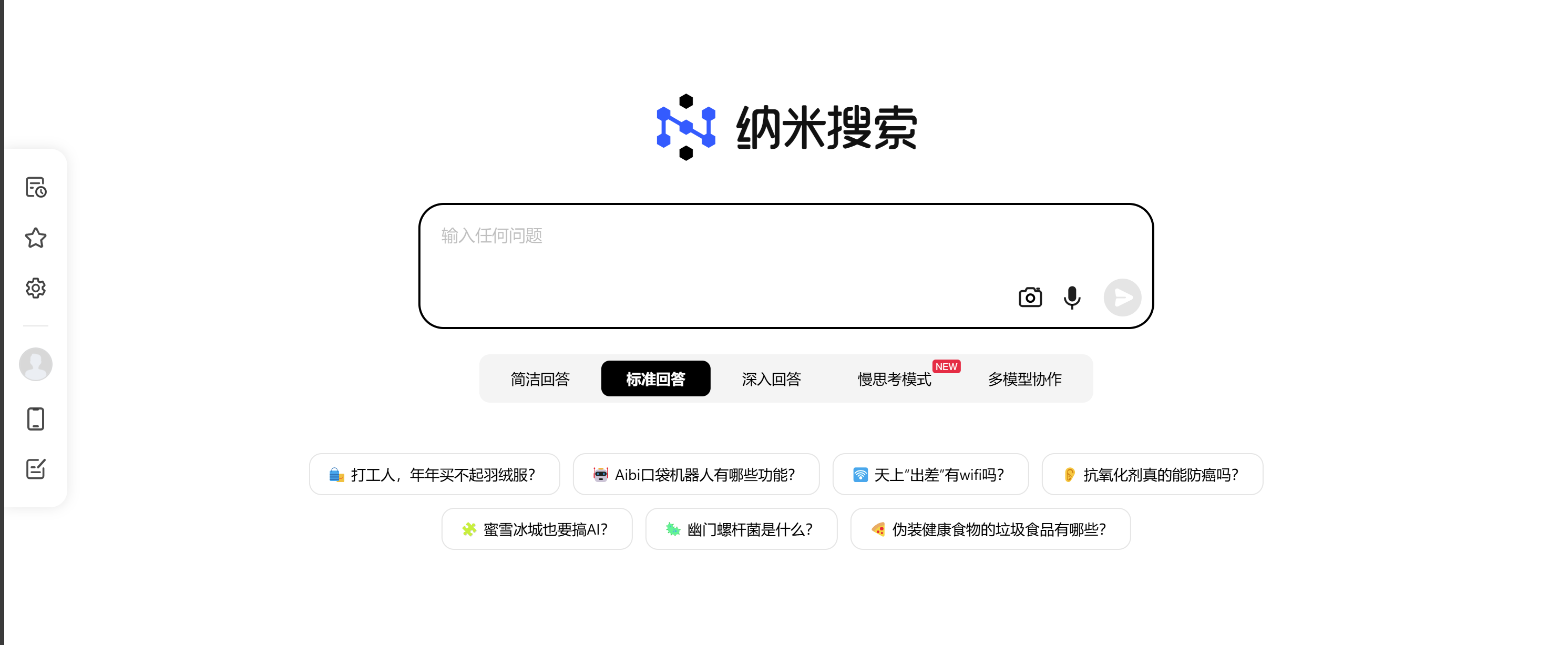
Task: Open the search history icon in sidebar
Action: point(36,187)
